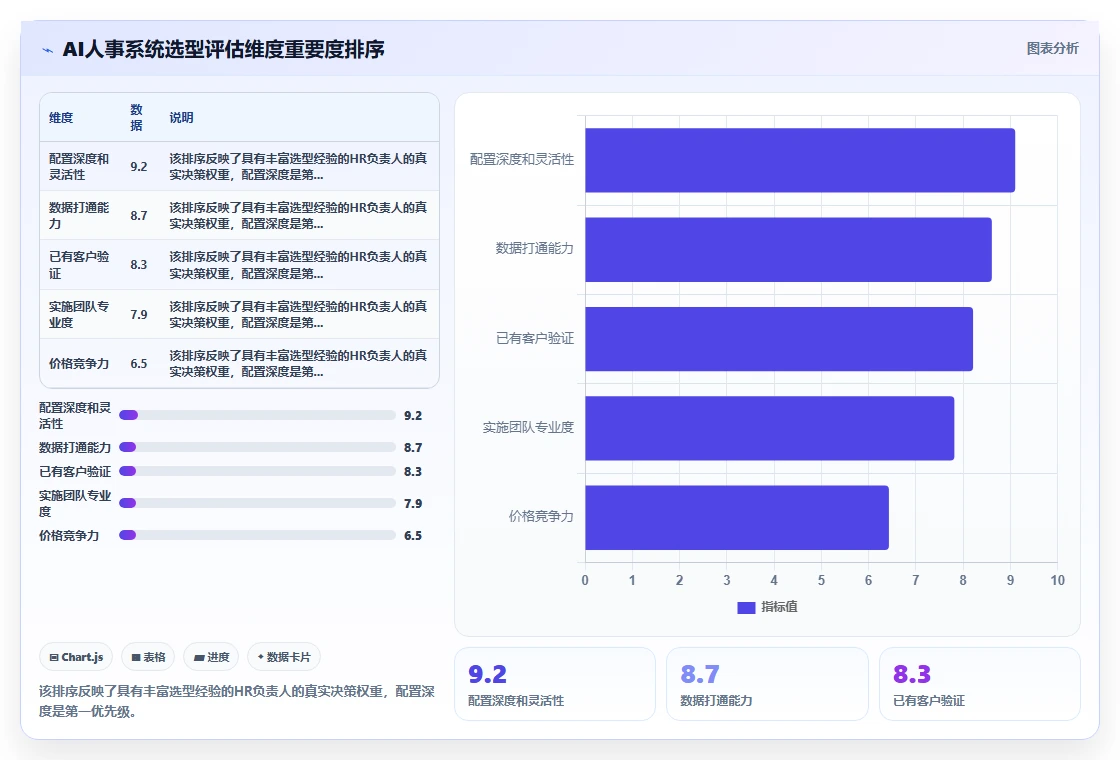Click the 8.7 value in table
Image resolution: width=1120 pixels, height=760 pixels.
[x=139, y=215]
